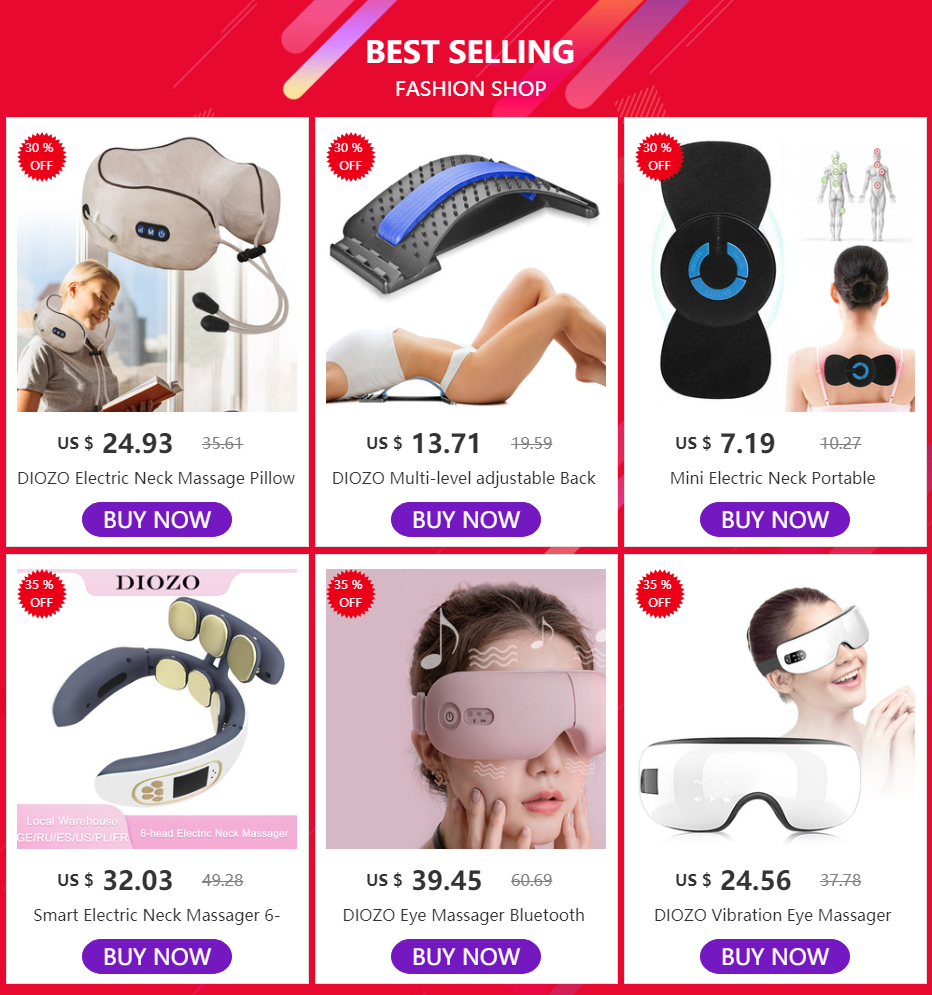Click the BEST SELLING banner heading
This screenshot has height=995, width=932.
point(469,52)
